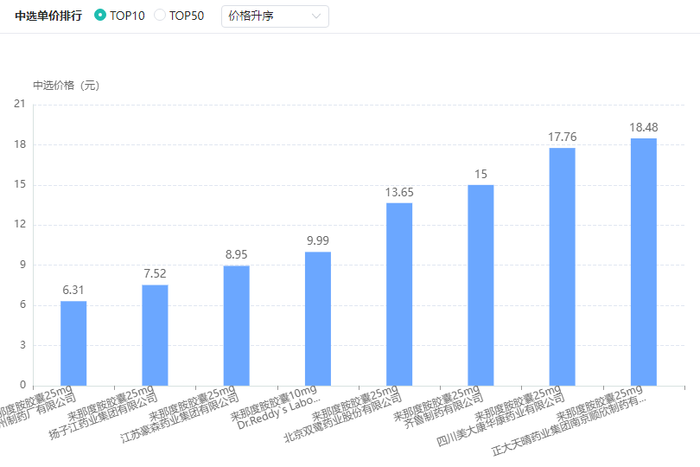The image size is (700, 467).
Task: Click the 齐鲁制药有限公司 axis label
Action: pyautogui.click(x=444, y=412)
